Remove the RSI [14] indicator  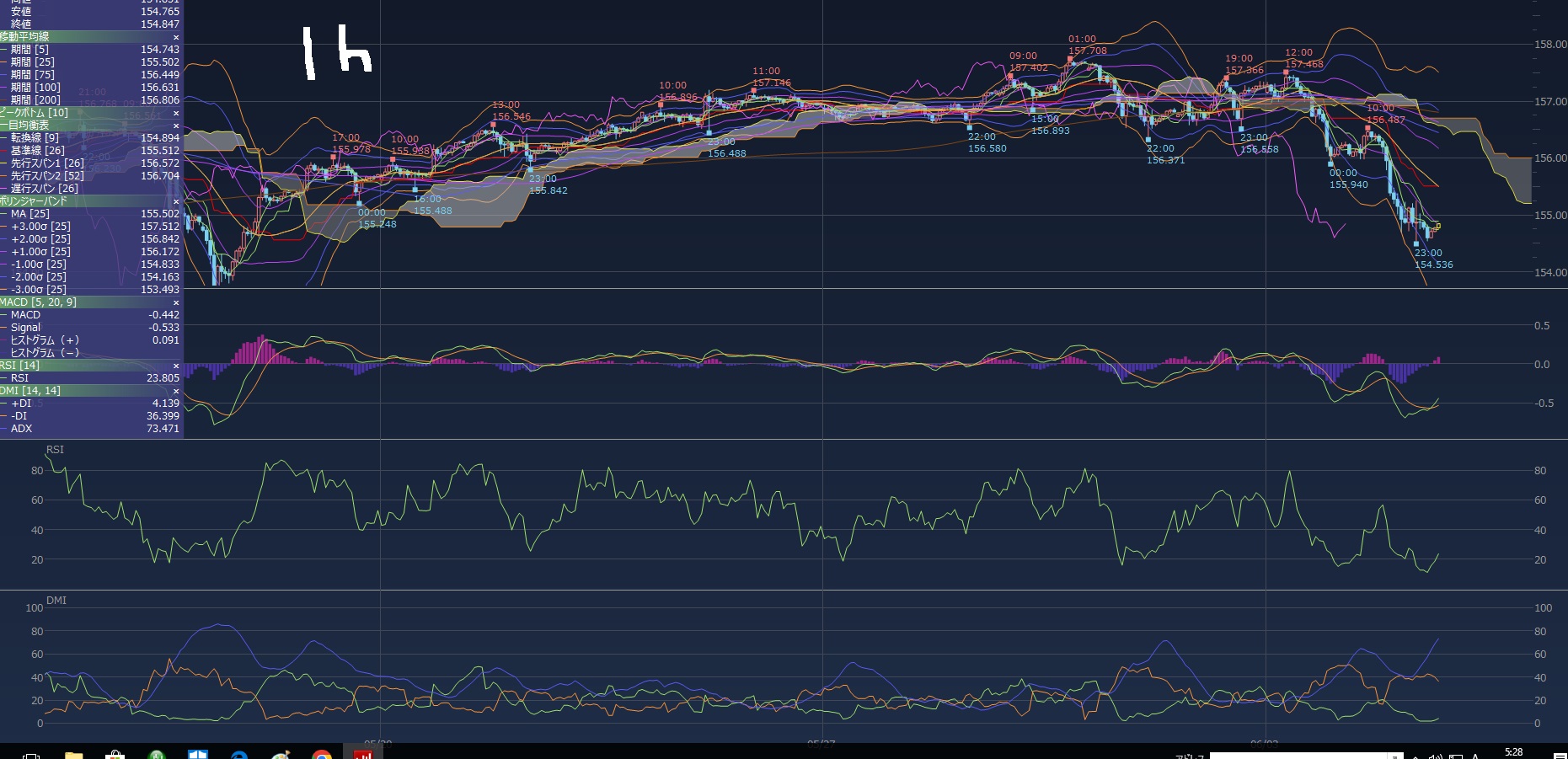click(176, 366)
